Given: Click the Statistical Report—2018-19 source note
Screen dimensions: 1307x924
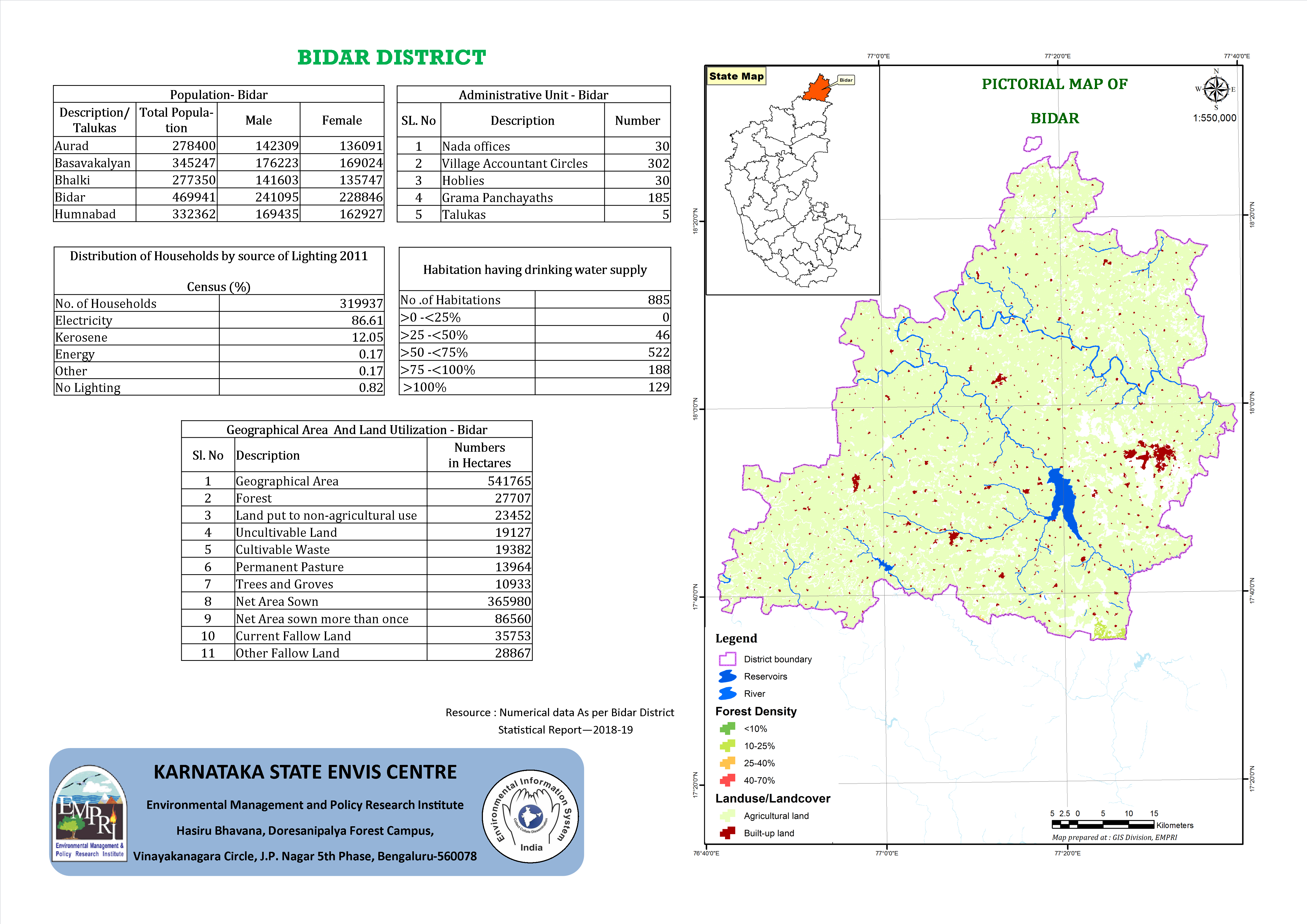Looking at the screenshot, I should pyautogui.click(x=565, y=729).
